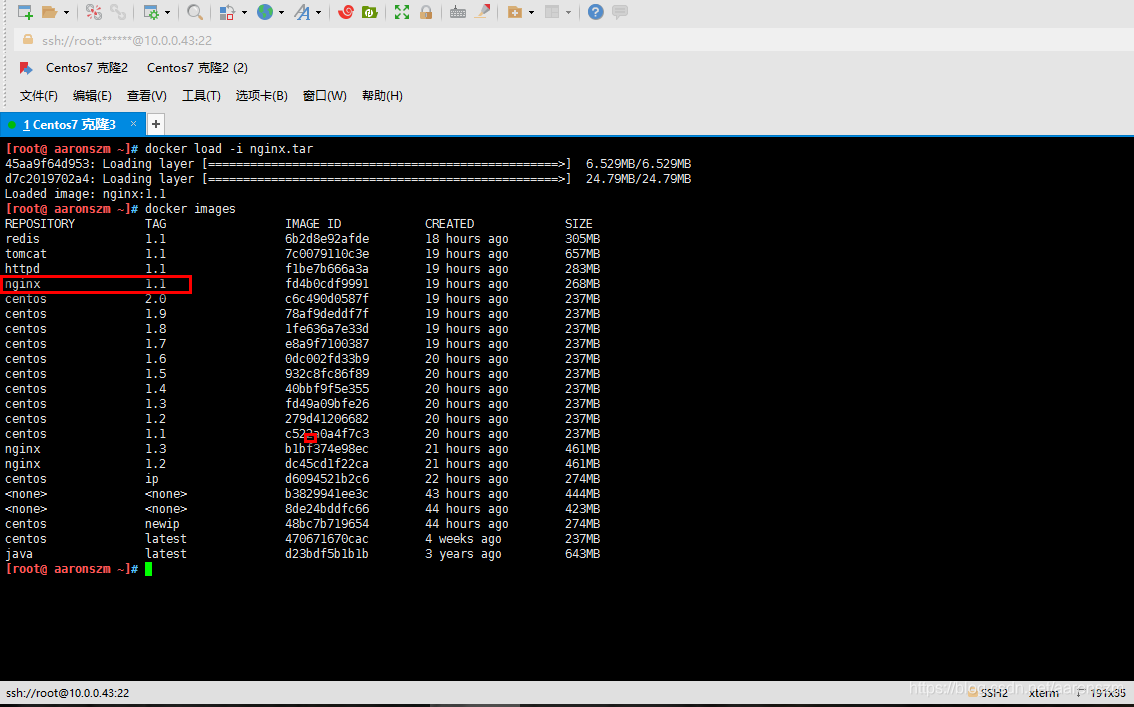
Task: Open the 窗口(W) menu
Action: [325, 95]
